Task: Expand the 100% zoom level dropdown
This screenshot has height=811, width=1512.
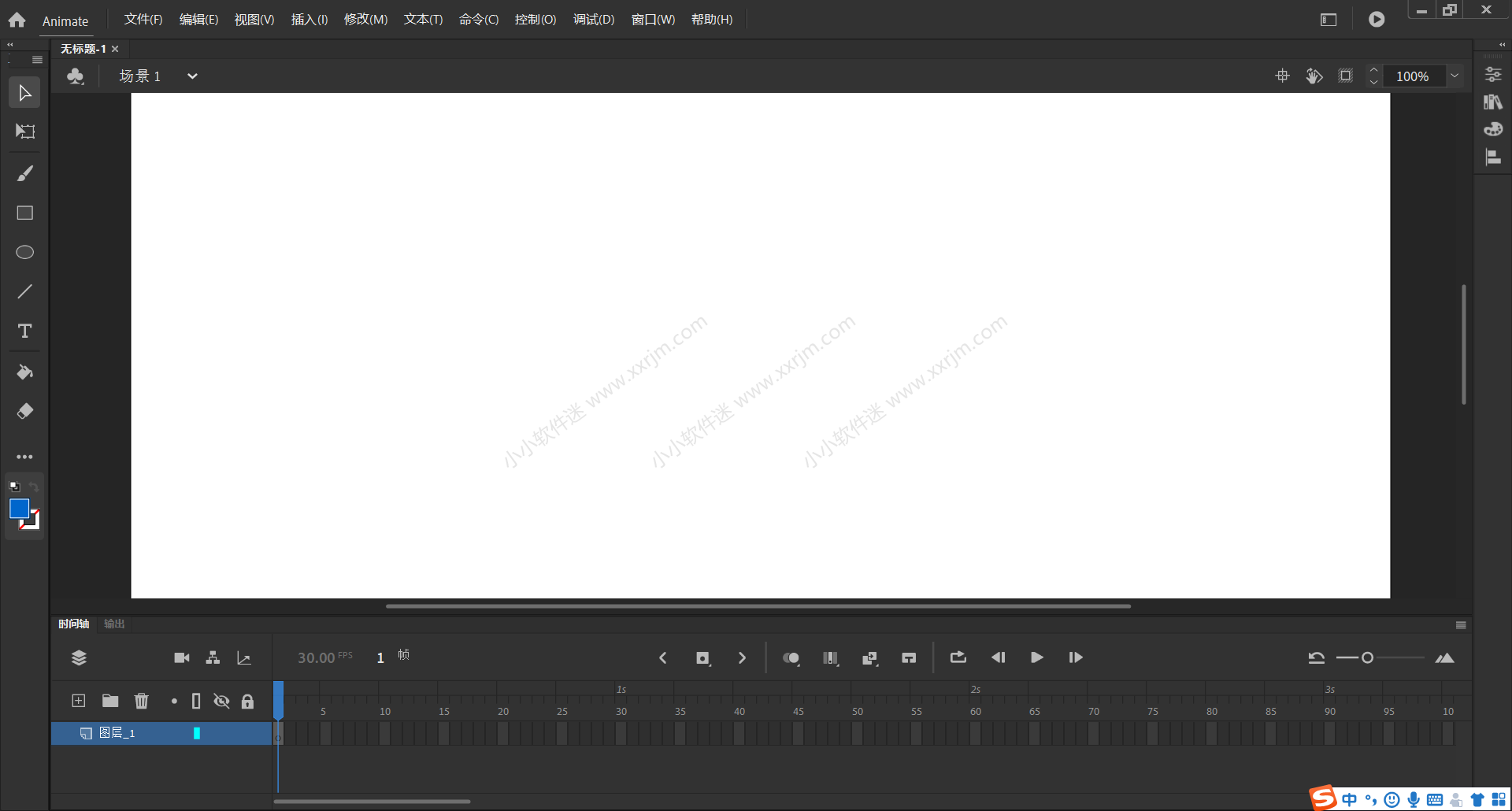Action: point(1455,76)
